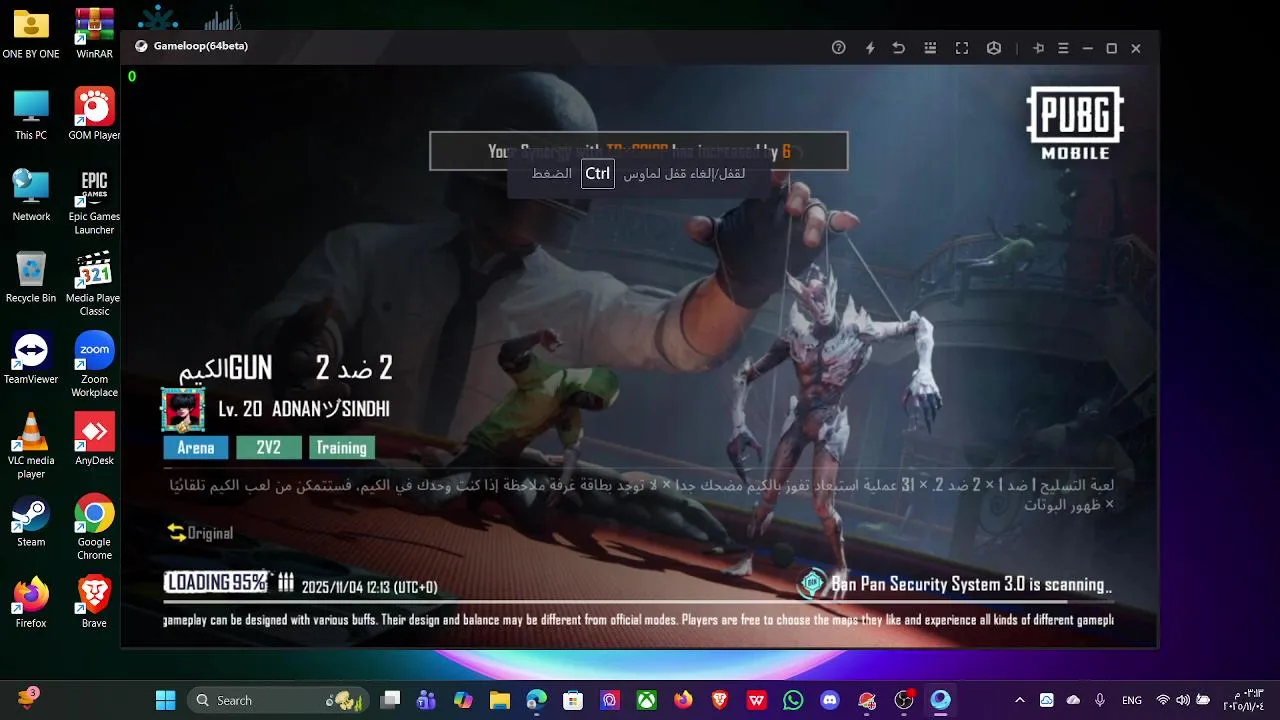
Task: Toggle fullscreen mode icon in Gameloop
Action: (x=962, y=48)
